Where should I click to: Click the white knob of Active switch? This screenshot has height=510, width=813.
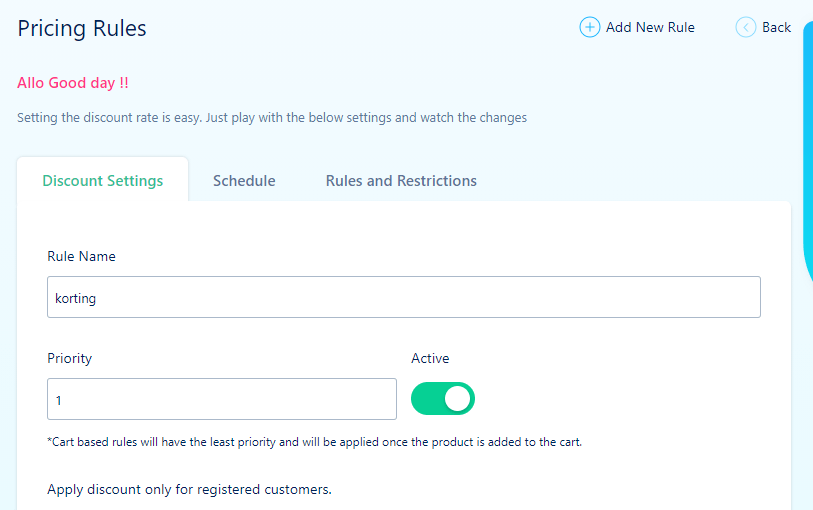[x=458, y=399]
